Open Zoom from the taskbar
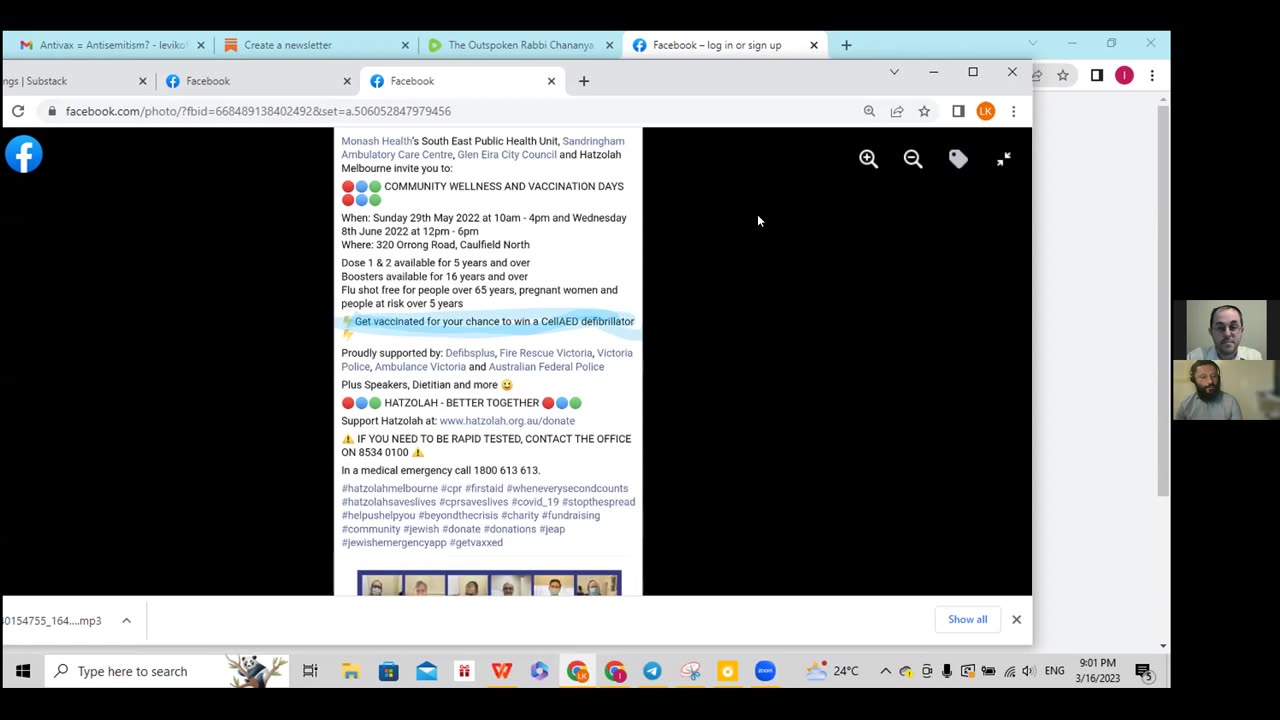 click(x=765, y=671)
